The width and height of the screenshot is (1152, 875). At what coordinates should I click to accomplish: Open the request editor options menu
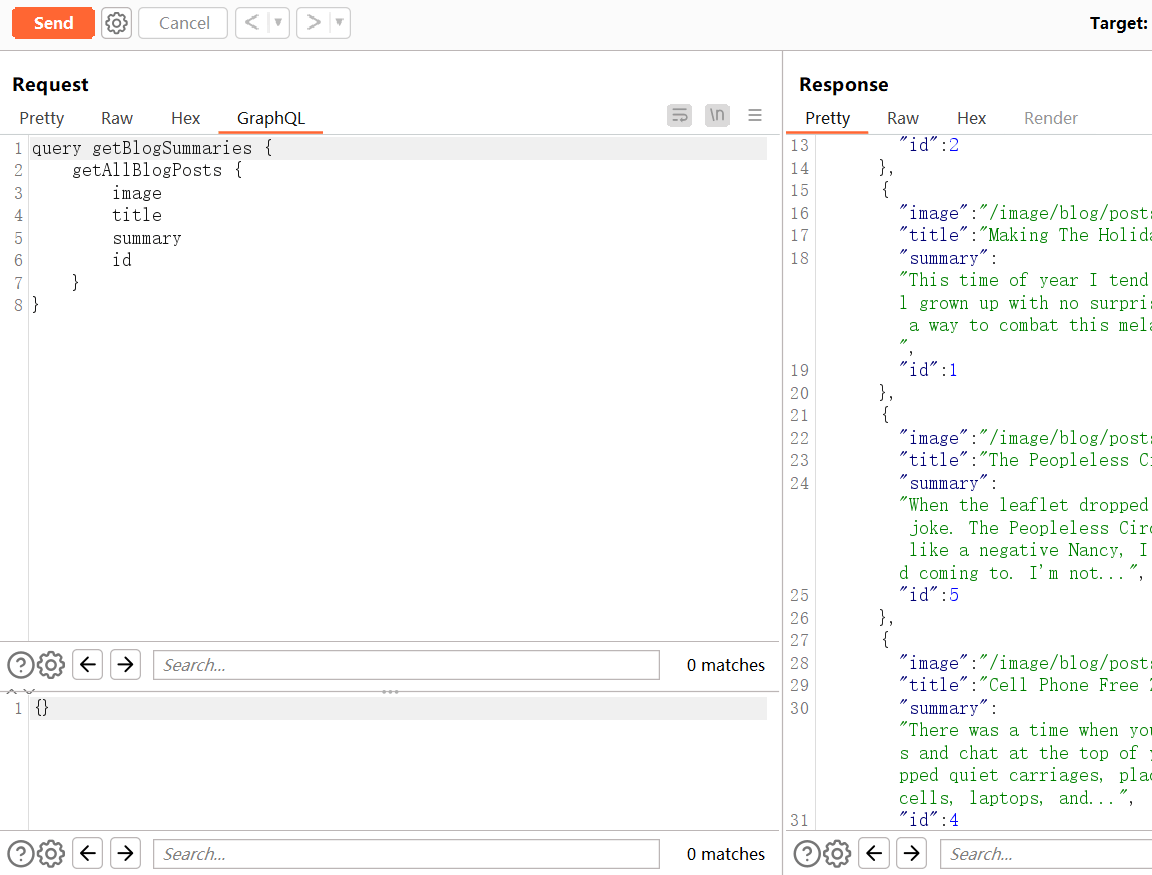pos(755,116)
